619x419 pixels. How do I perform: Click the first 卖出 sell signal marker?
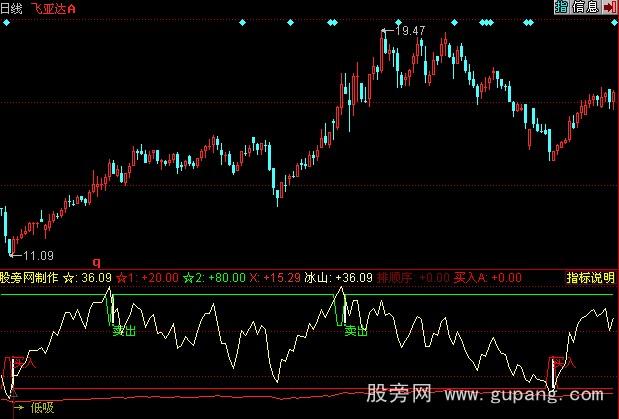(124, 328)
